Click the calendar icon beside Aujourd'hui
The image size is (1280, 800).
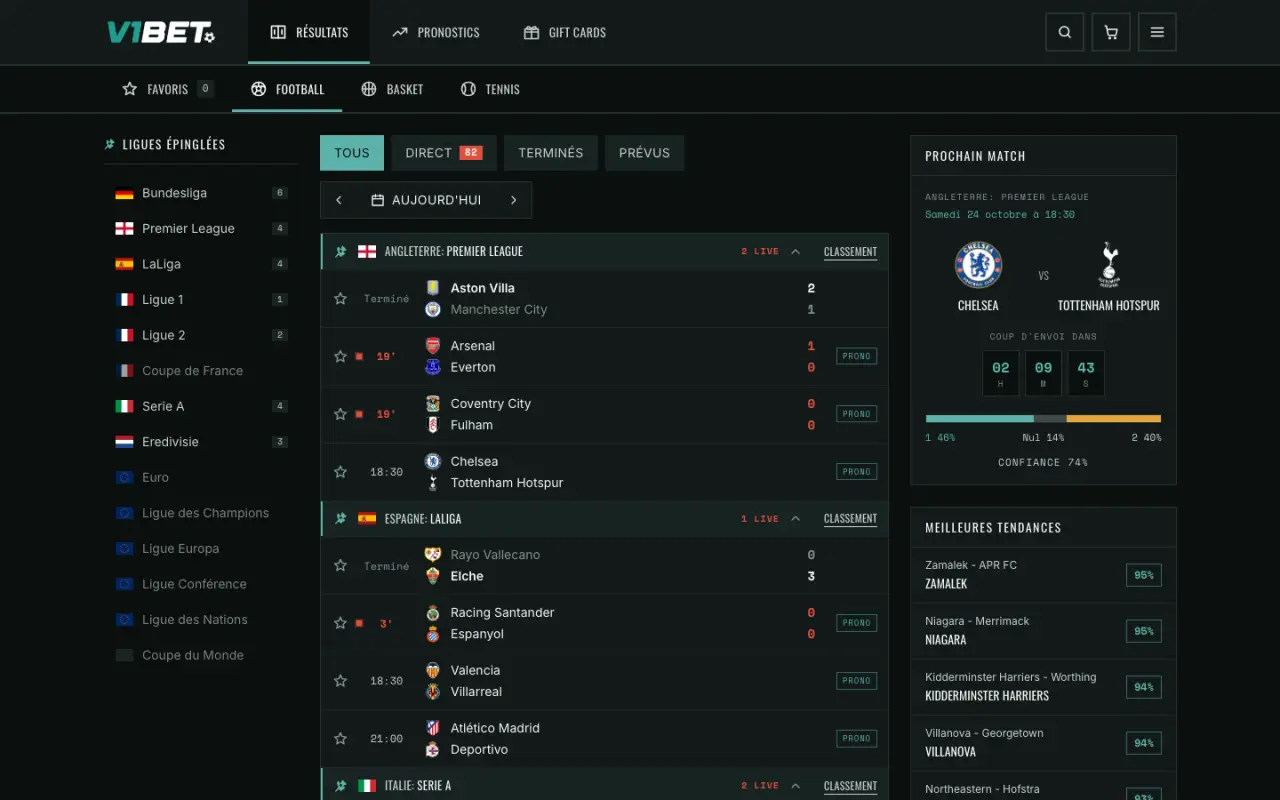coord(377,200)
